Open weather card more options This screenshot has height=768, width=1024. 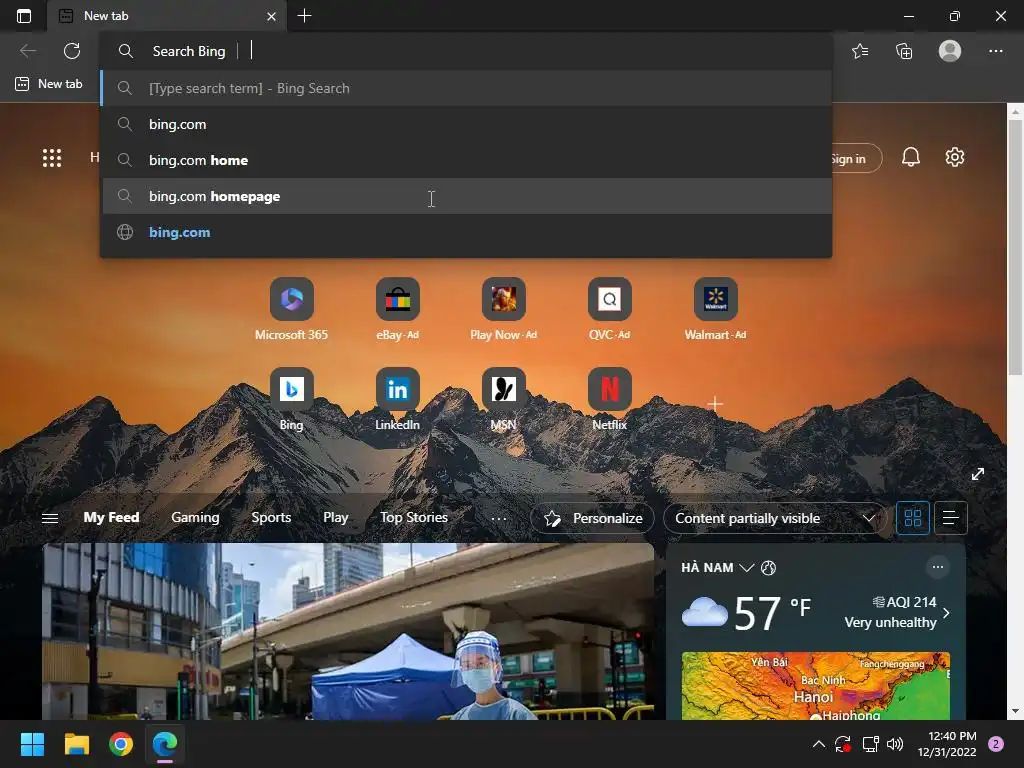tap(937, 567)
